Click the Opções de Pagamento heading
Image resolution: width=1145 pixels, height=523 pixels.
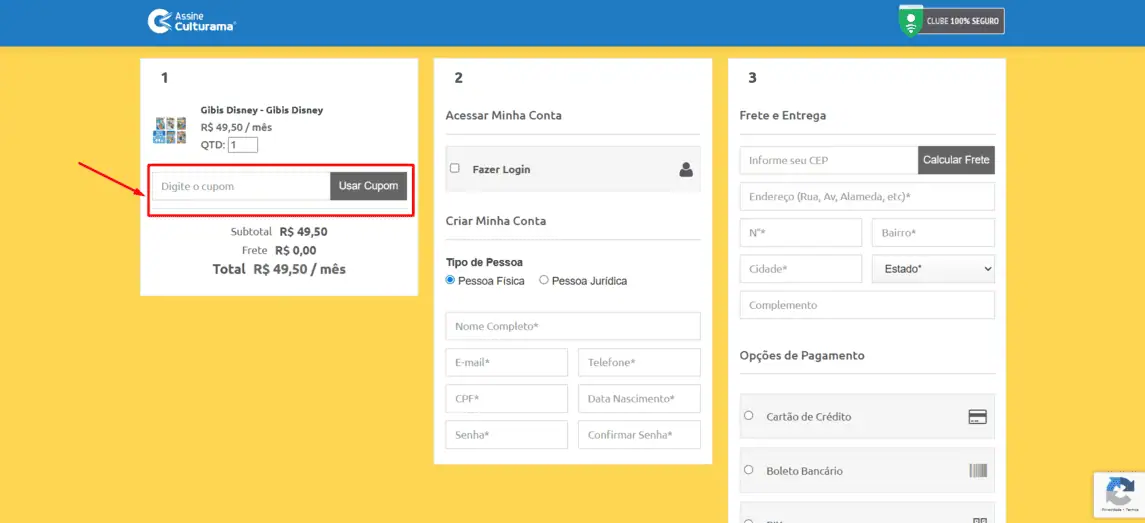[802, 356]
